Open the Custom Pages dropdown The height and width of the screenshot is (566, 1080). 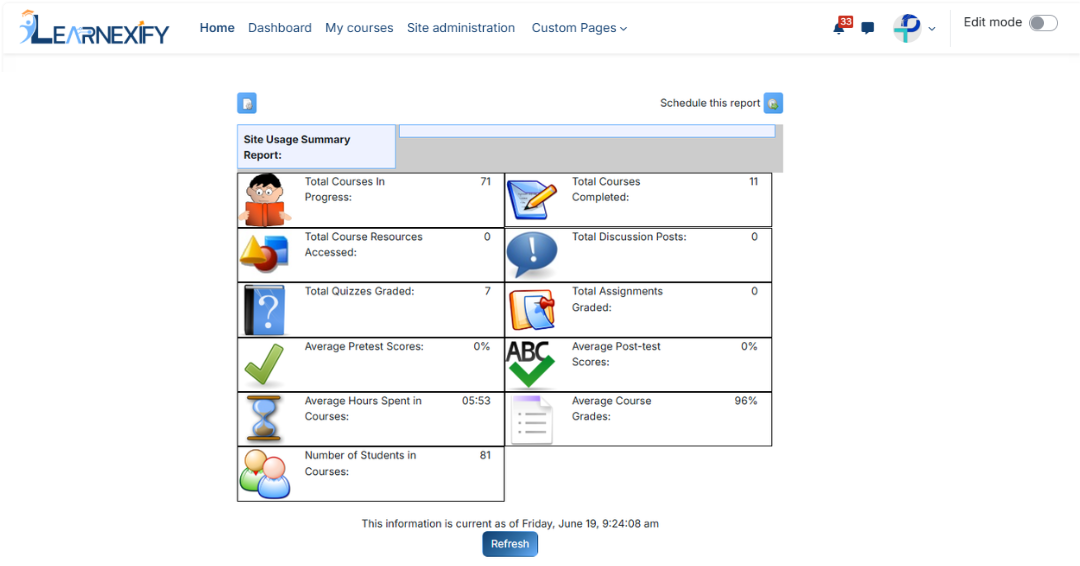click(579, 28)
